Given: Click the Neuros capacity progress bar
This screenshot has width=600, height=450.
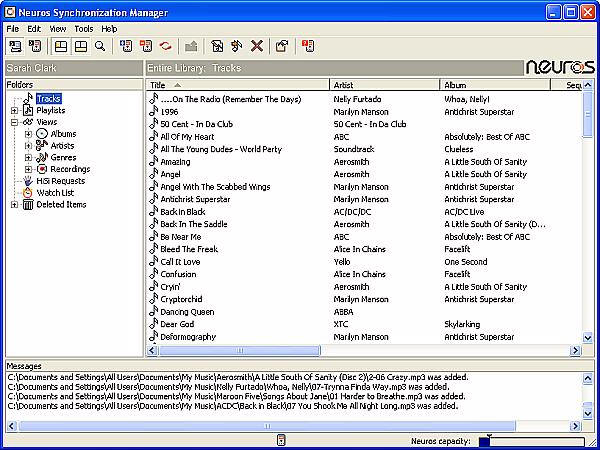Looking at the screenshot, I should (532, 441).
